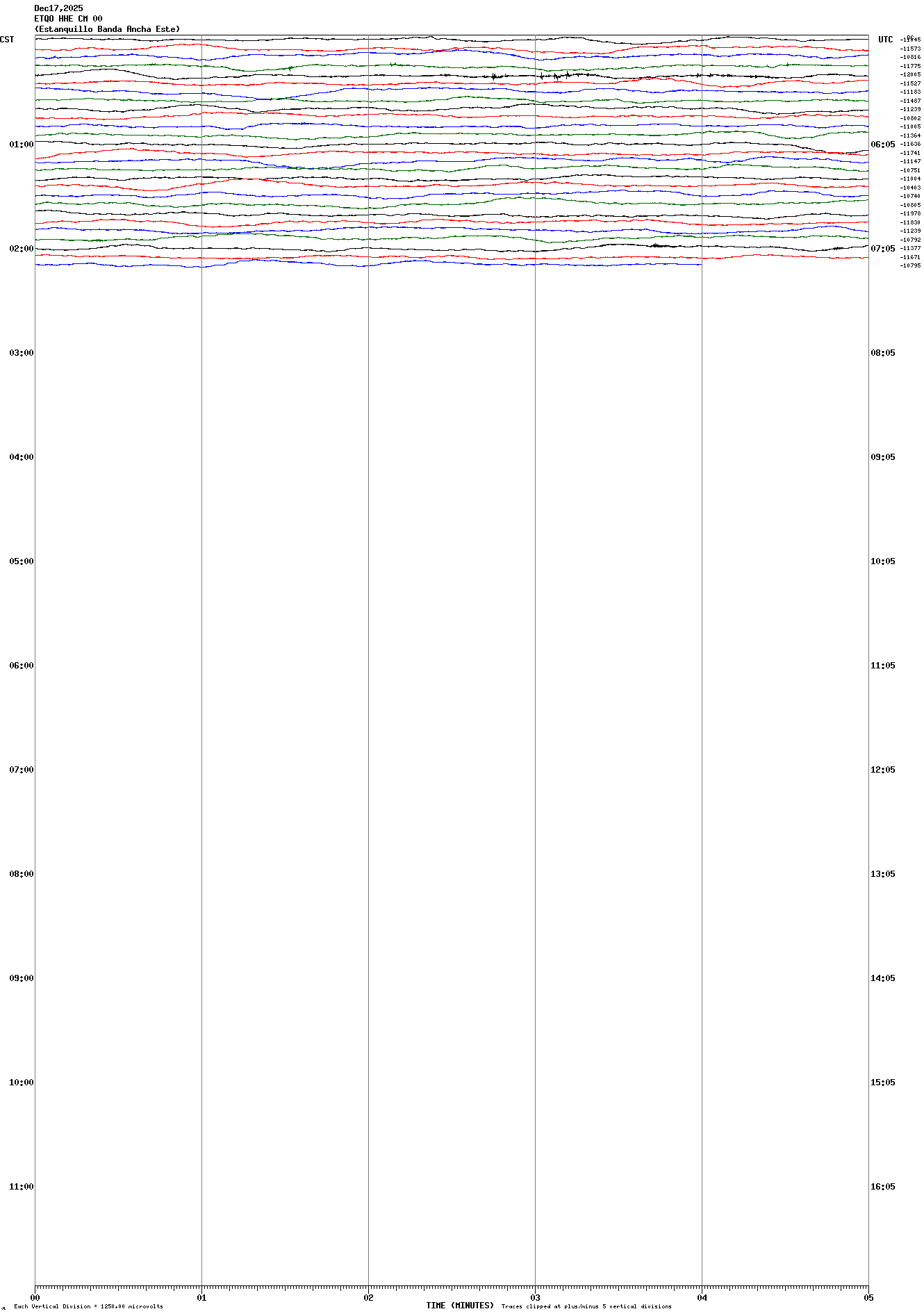Select the 11:00 CST time marker
This screenshot has width=924, height=1316.
(x=21, y=1187)
